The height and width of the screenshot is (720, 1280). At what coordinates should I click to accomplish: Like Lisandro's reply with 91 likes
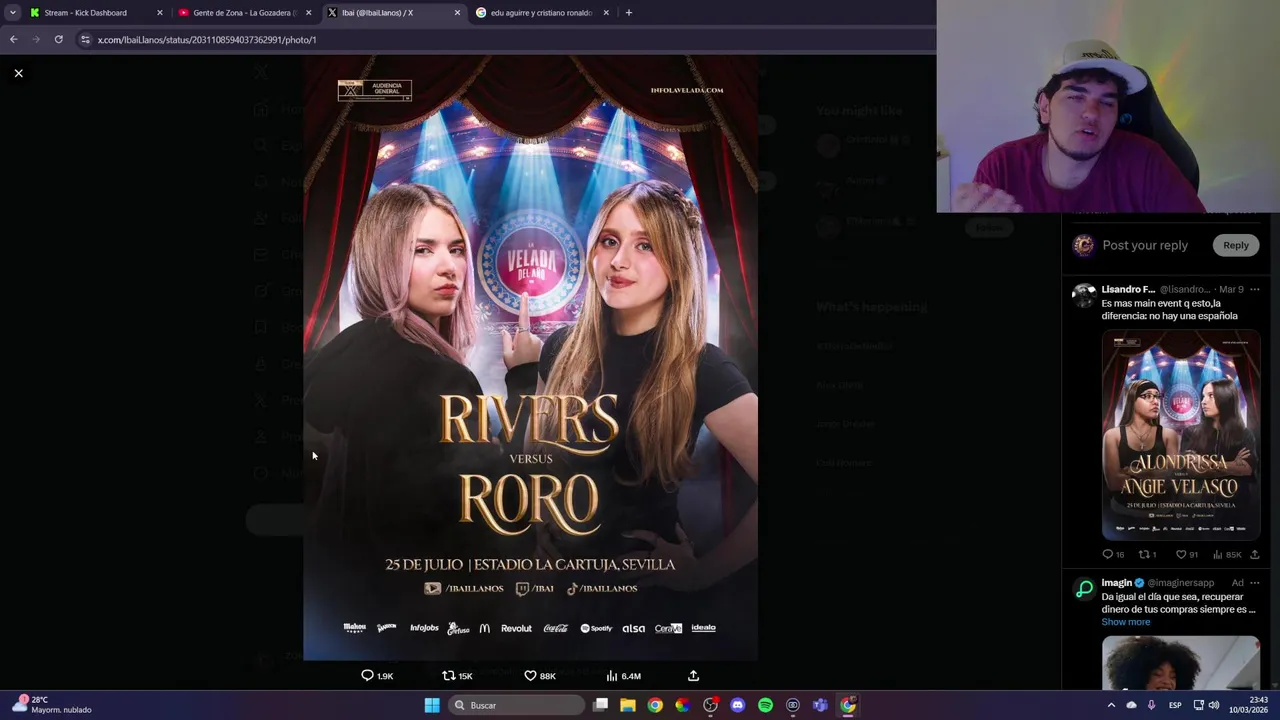click(x=1187, y=554)
